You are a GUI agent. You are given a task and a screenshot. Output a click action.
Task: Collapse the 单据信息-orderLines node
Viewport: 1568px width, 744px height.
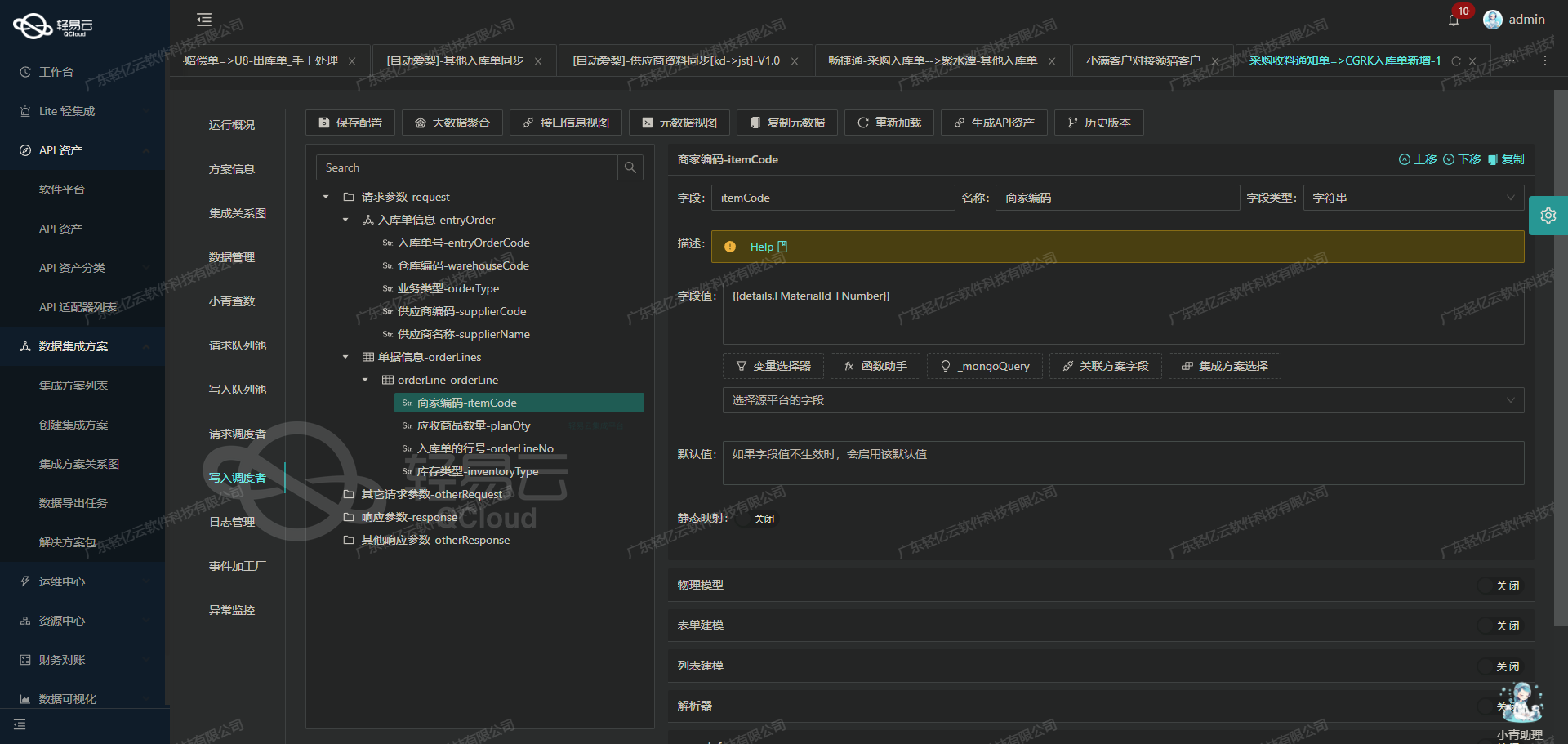click(x=345, y=357)
